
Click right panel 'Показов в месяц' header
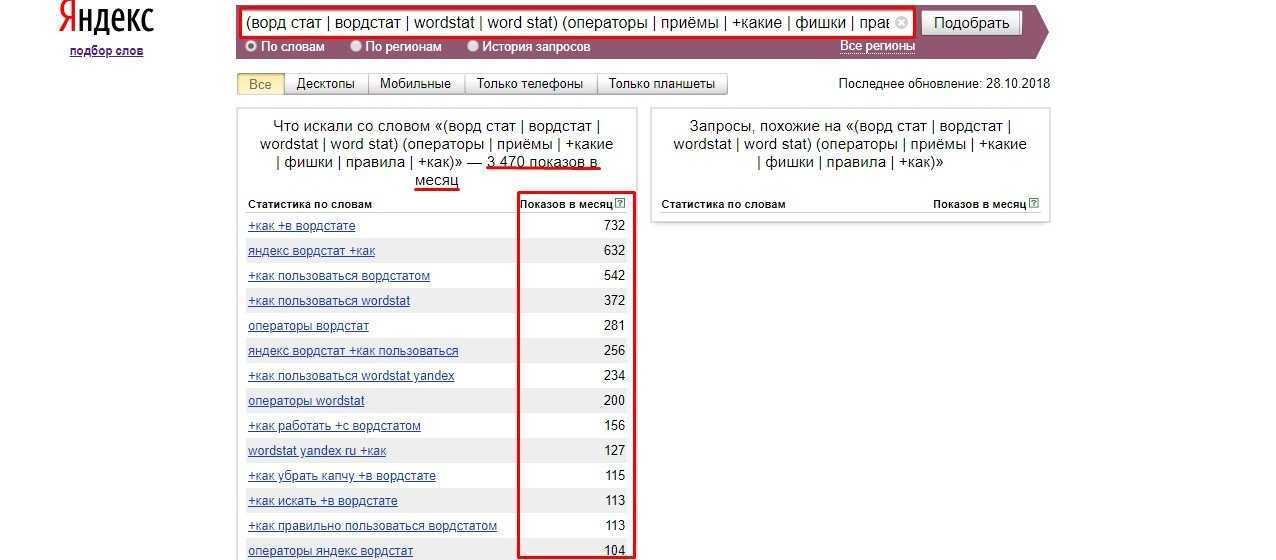[x=980, y=204]
